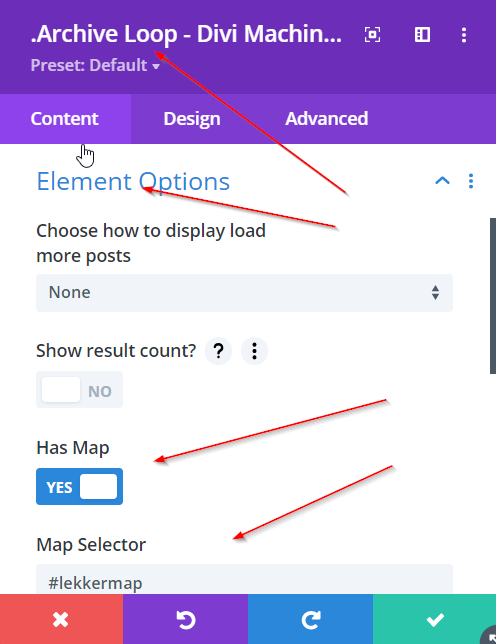Click the expand modal fullscreen icon
This screenshot has height=644, width=496.
point(372,34)
